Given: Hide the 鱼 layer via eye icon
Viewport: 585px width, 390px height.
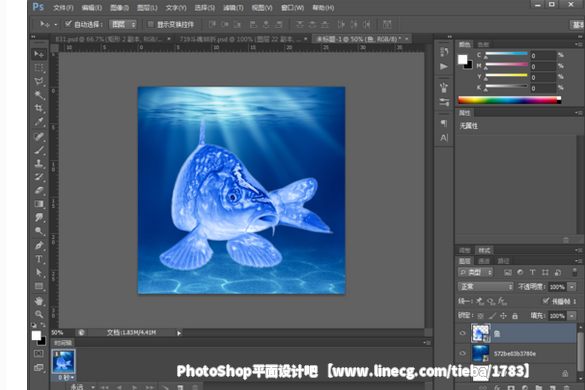Looking at the screenshot, I should 463,333.
